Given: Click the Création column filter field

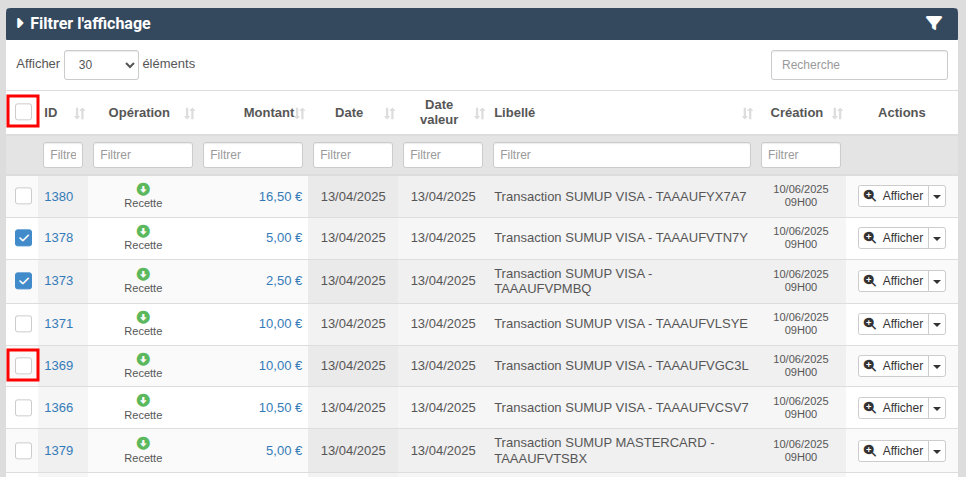Looking at the screenshot, I should click(x=800, y=155).
